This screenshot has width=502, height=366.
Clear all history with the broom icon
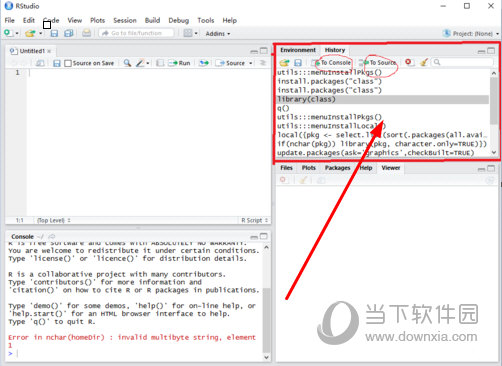423,62
